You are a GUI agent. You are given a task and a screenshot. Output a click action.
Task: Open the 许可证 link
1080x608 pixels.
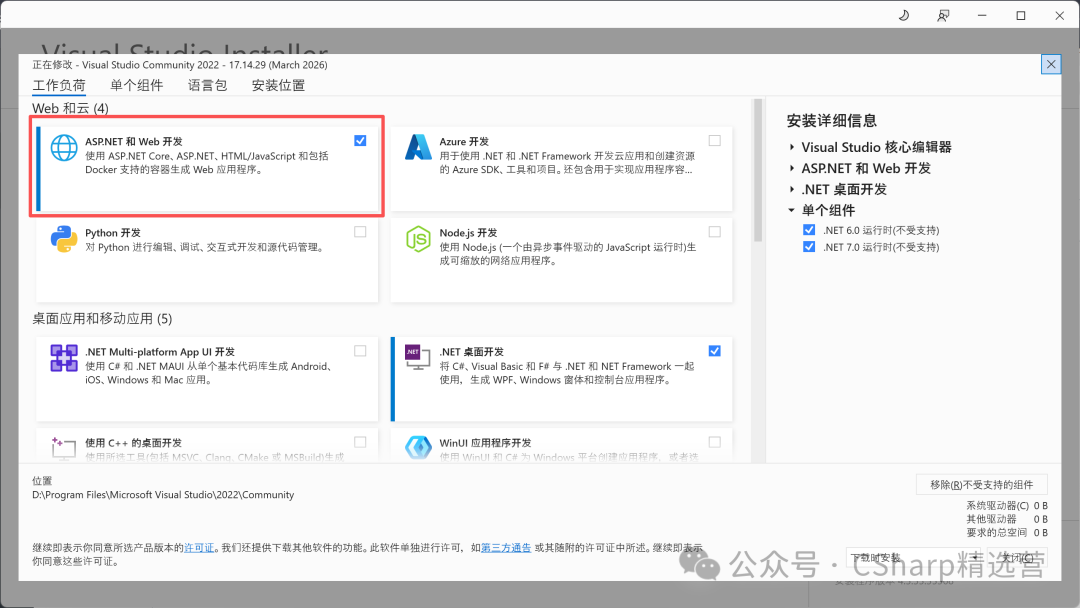point(199,548)
